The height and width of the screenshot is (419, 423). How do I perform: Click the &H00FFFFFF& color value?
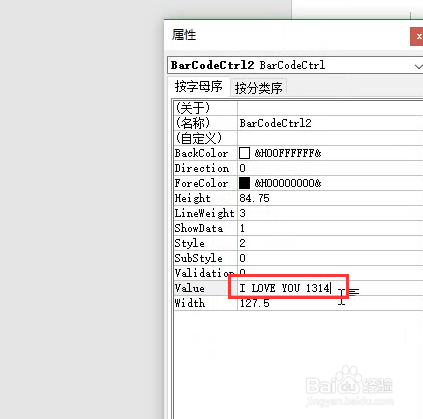(288, 153)
